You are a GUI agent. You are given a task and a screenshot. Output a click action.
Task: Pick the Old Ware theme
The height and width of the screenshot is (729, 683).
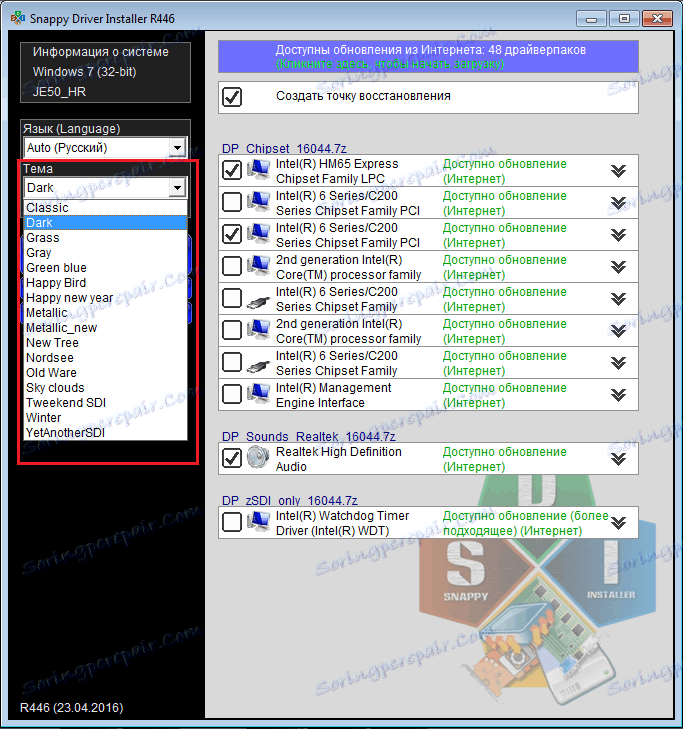tap(106, 373)
